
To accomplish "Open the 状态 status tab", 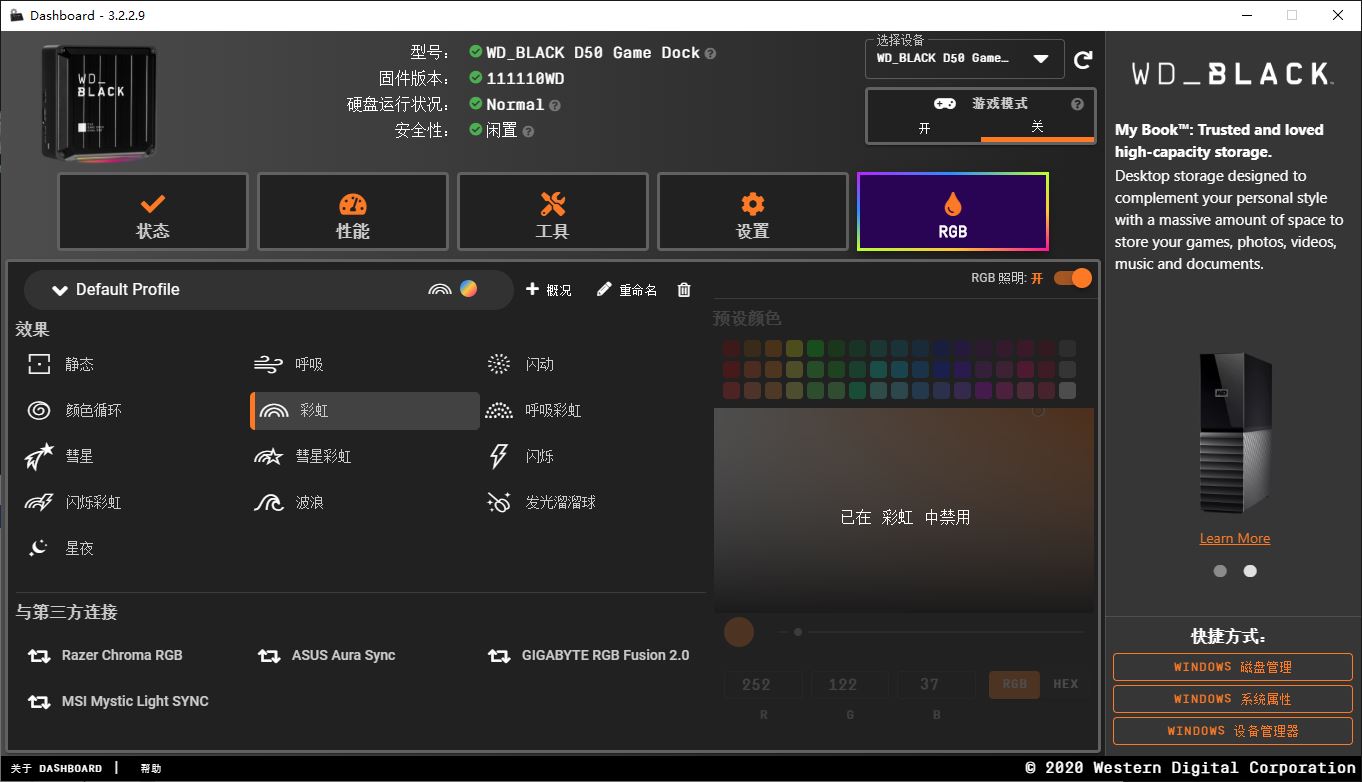I will pyautogui.click(x=153, y=212).
